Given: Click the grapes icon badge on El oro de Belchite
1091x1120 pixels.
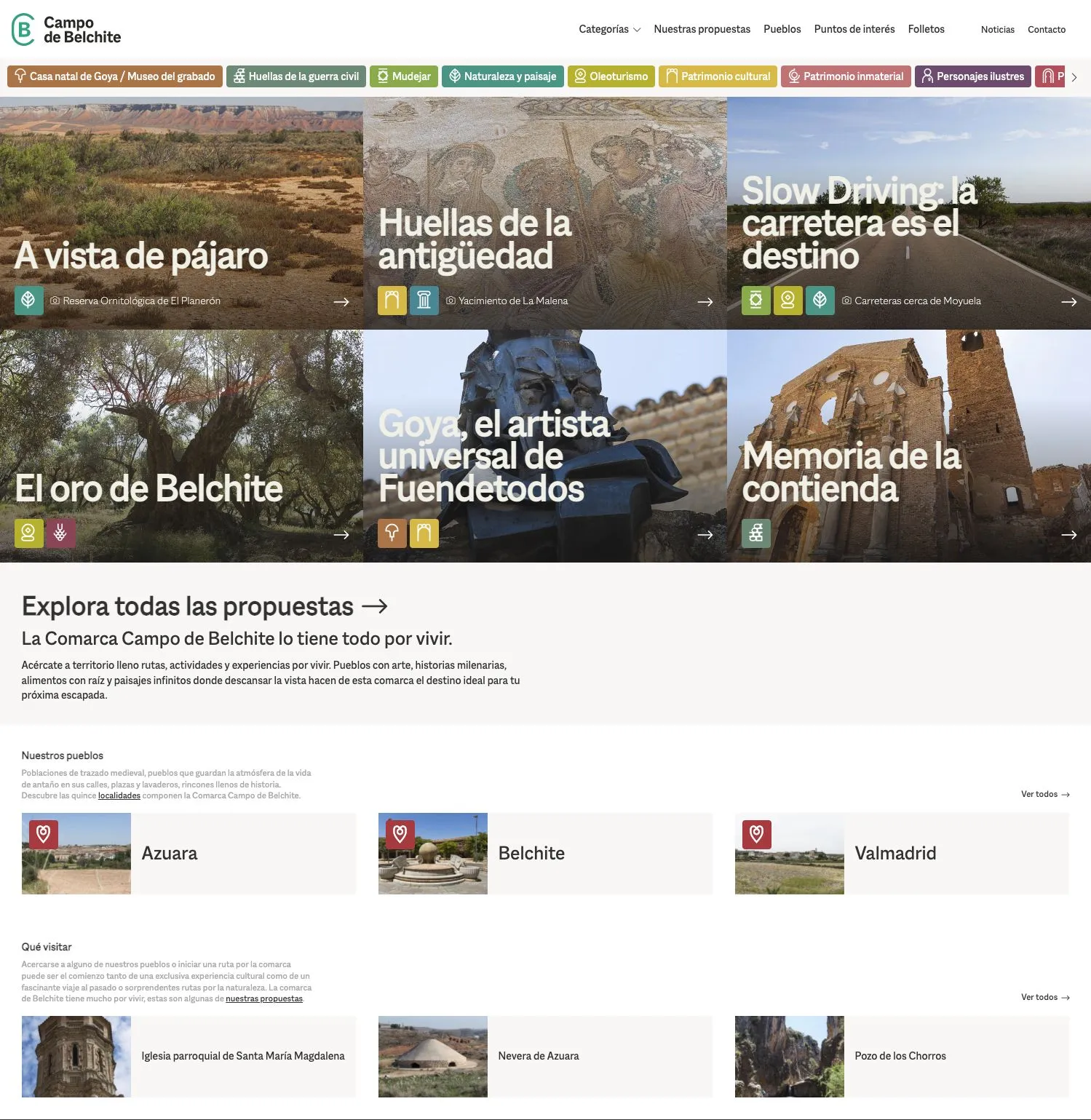Looking at the screenshot, I should (61, 533).
